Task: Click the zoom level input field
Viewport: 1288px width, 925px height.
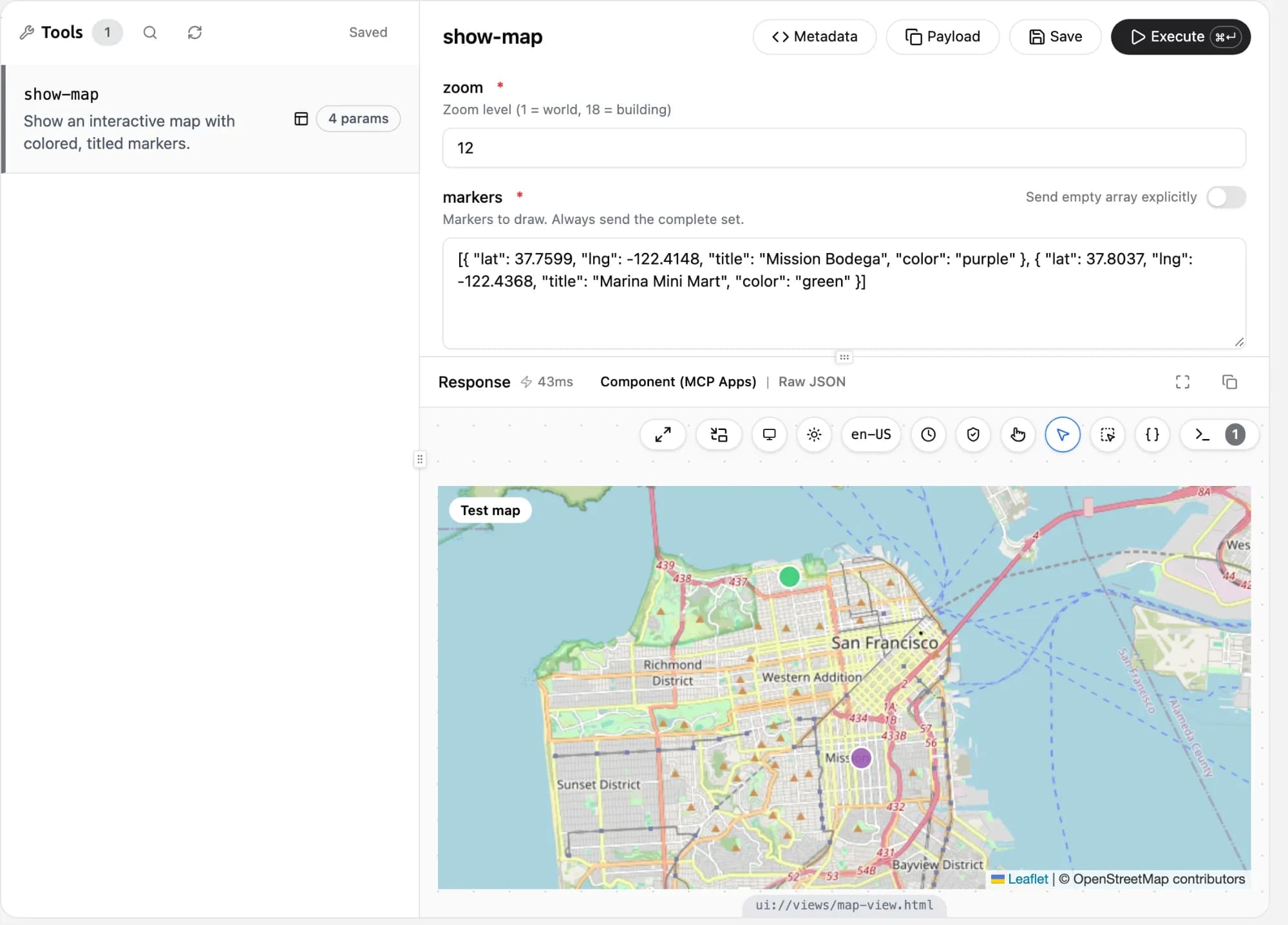Action: point(844,148)
